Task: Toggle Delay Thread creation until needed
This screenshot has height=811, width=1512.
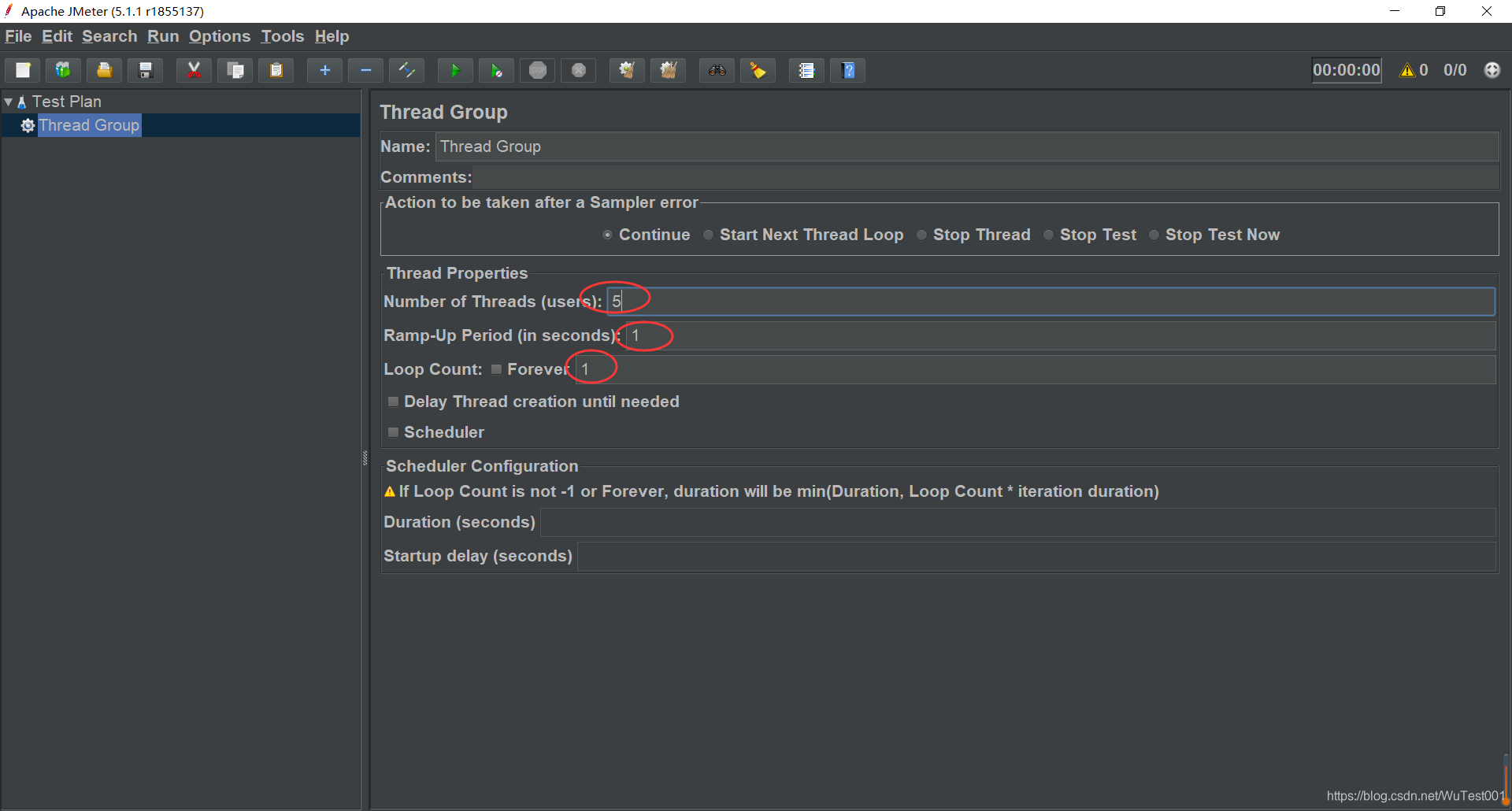Action: click(393, 402)
